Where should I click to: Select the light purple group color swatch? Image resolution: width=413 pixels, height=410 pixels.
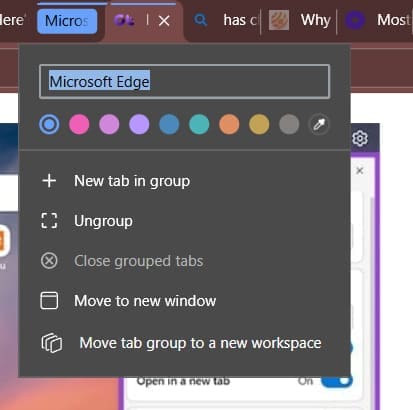[139, 124]
